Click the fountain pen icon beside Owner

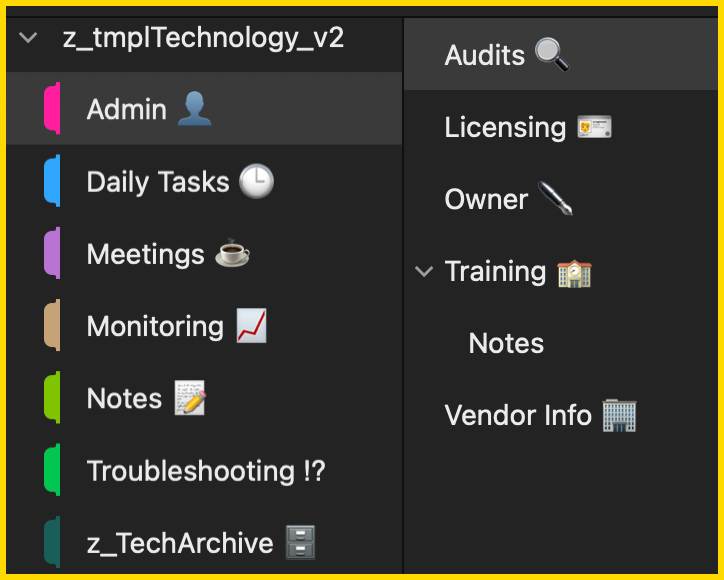pos(555,199)
